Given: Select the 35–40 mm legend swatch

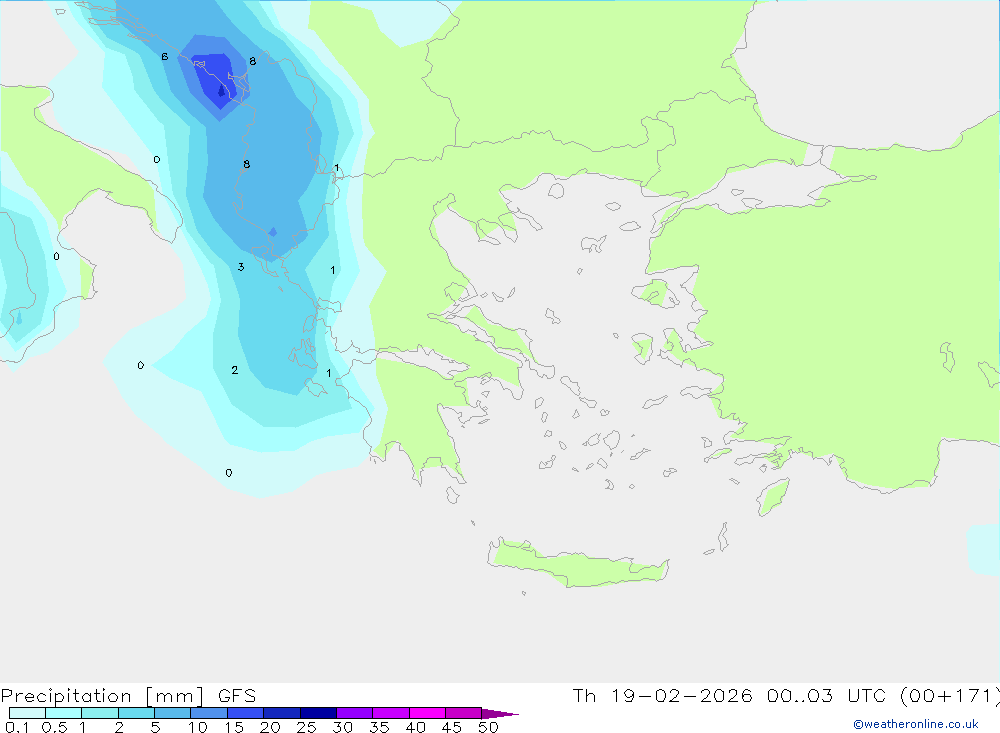Looking at the screenshot, I should coord(391,713).
